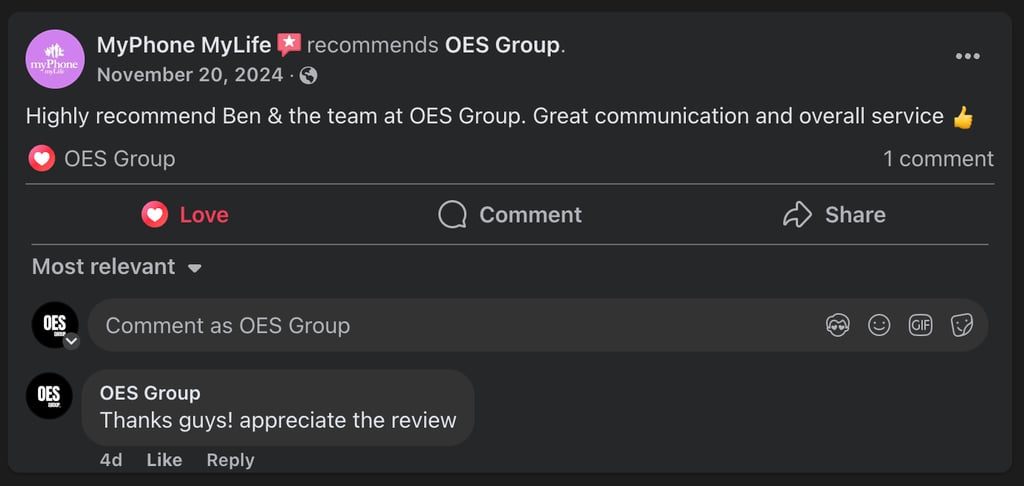Image resolution: width=1024 pixels, height=486 pixels.
Task: View the 1 comment count link
Action: click(938, 159)
